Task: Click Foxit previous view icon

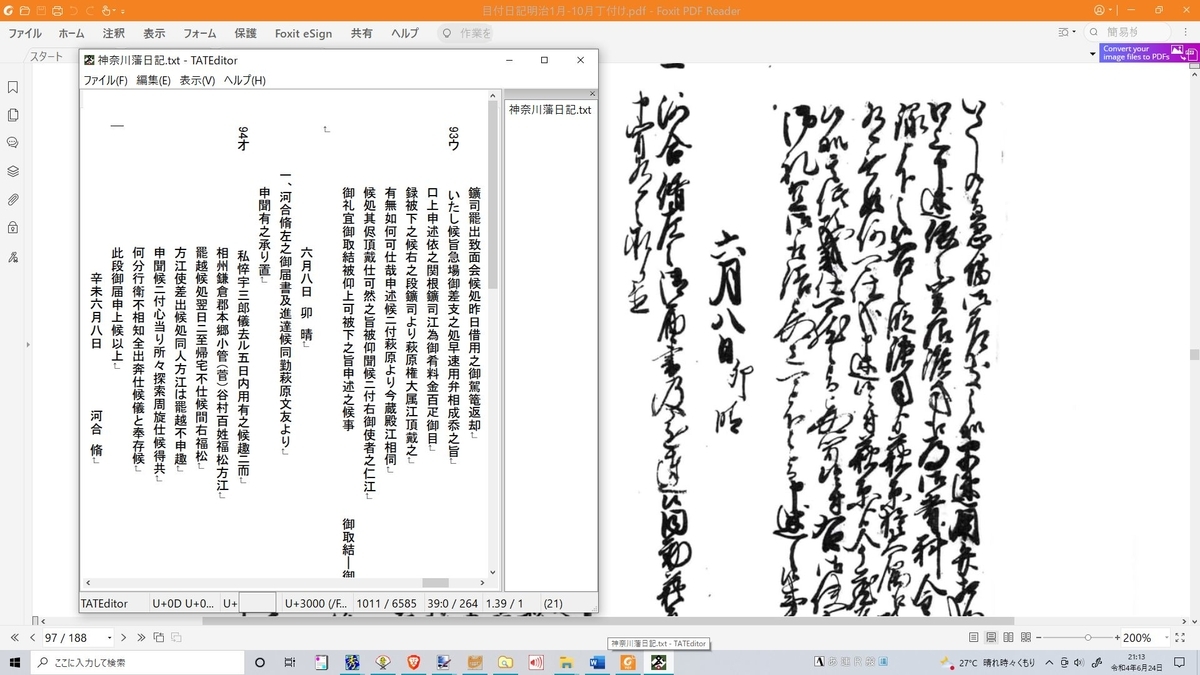Action: pos(159,637)
